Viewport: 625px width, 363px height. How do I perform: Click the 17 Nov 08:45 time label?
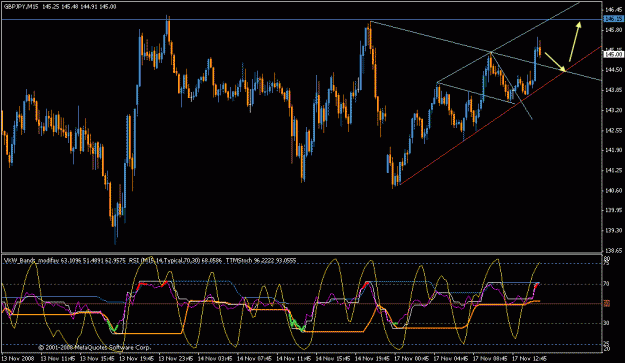tap(491, 358)
